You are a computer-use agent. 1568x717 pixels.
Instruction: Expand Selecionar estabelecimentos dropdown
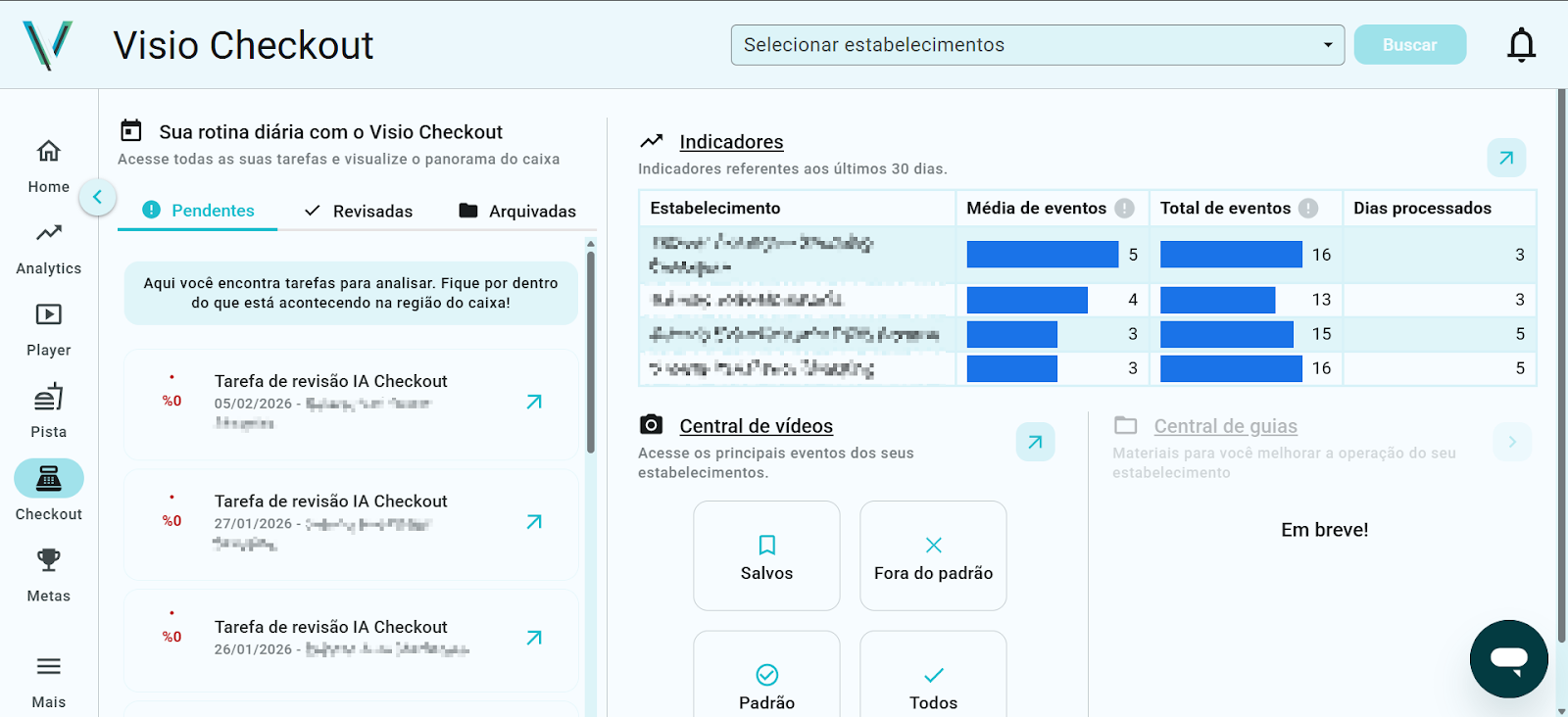1037,45
